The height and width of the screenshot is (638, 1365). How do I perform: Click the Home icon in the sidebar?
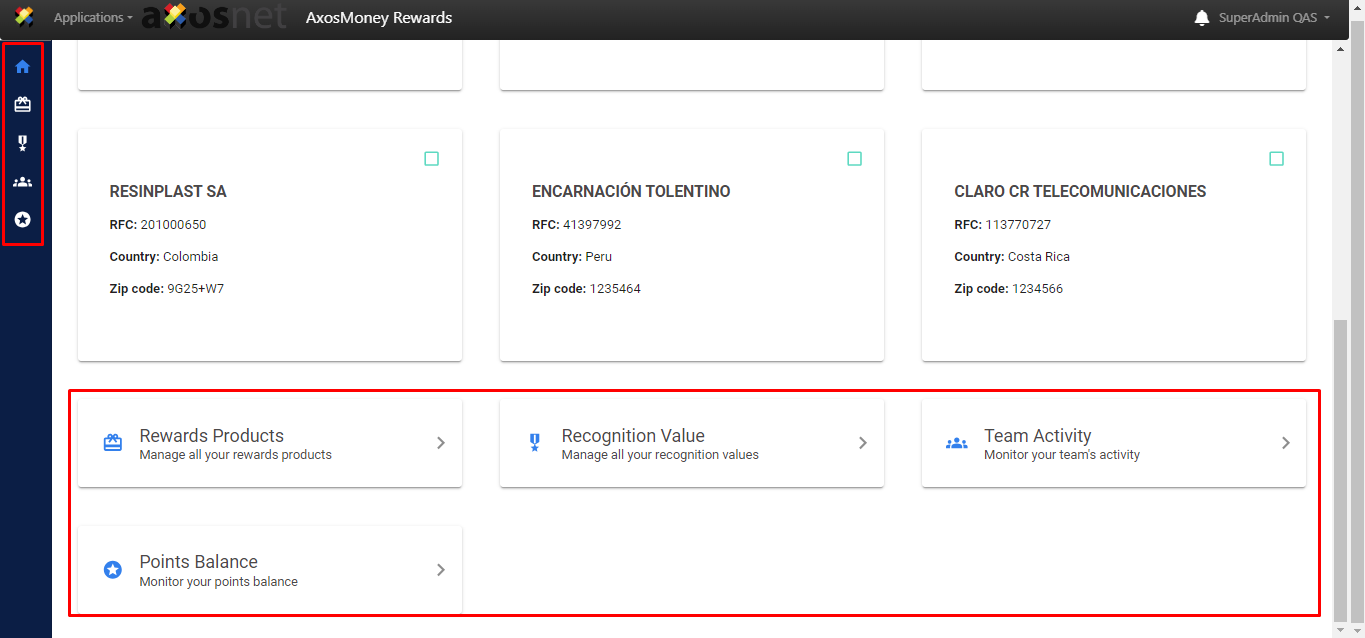(22, 67)
